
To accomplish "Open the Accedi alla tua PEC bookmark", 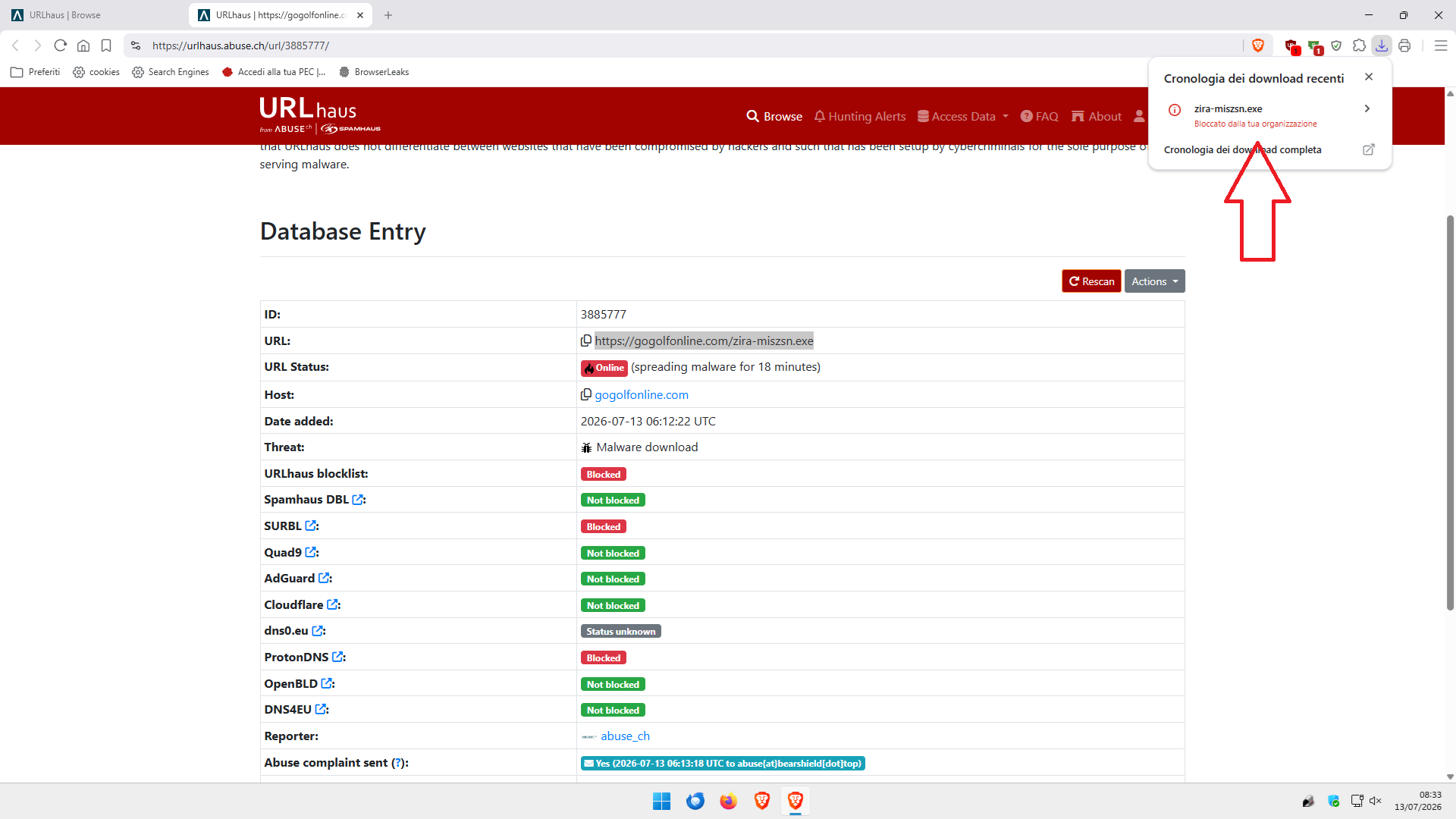I will pos(274,72).
